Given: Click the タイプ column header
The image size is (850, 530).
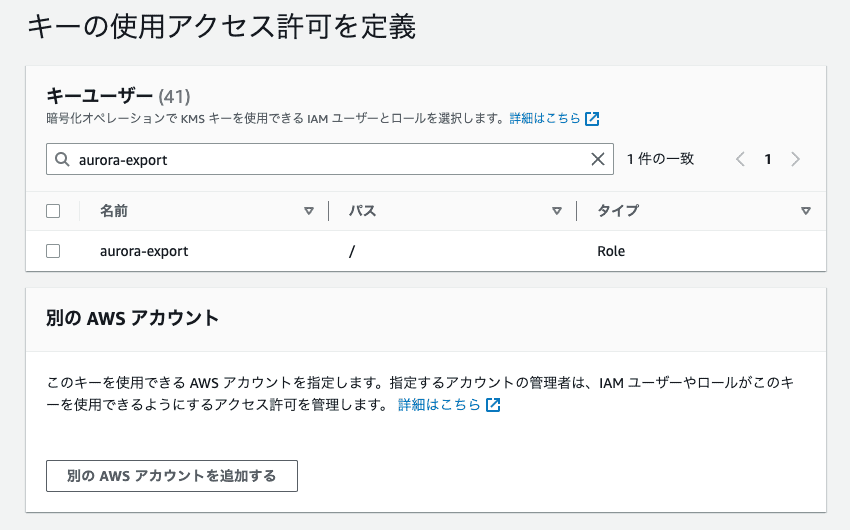Looking at the screenshot, I should pyautogui.click(x=618, y=211).
